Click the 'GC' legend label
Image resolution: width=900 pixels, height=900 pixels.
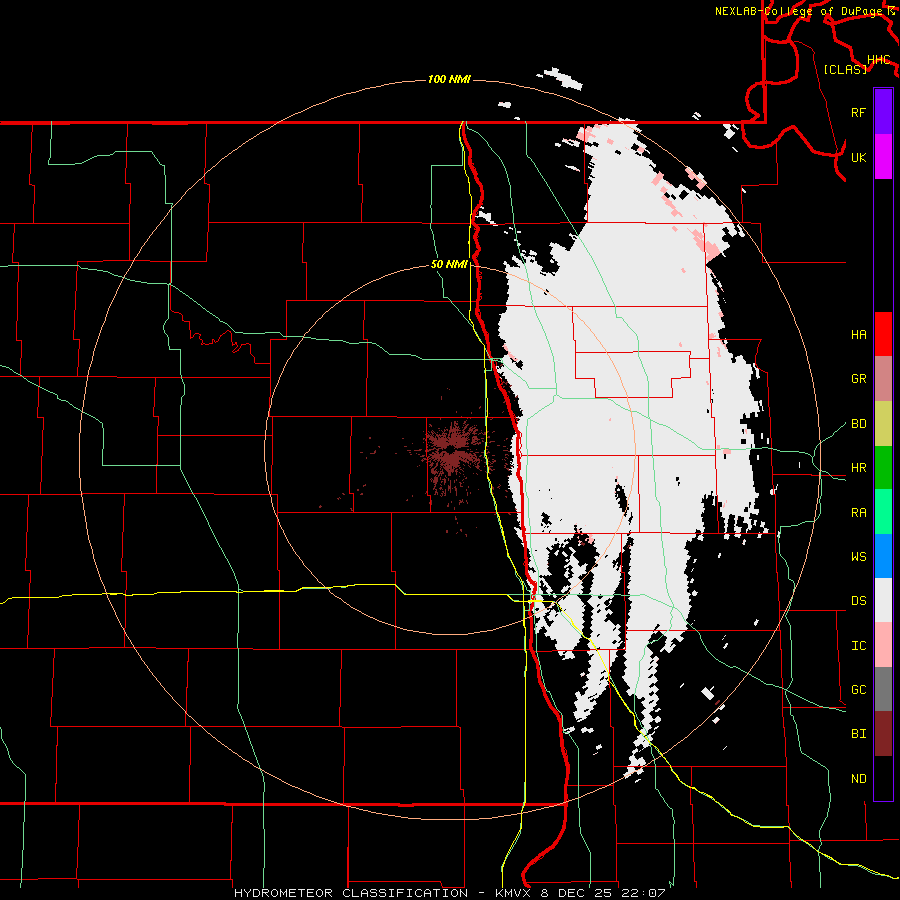858,690
